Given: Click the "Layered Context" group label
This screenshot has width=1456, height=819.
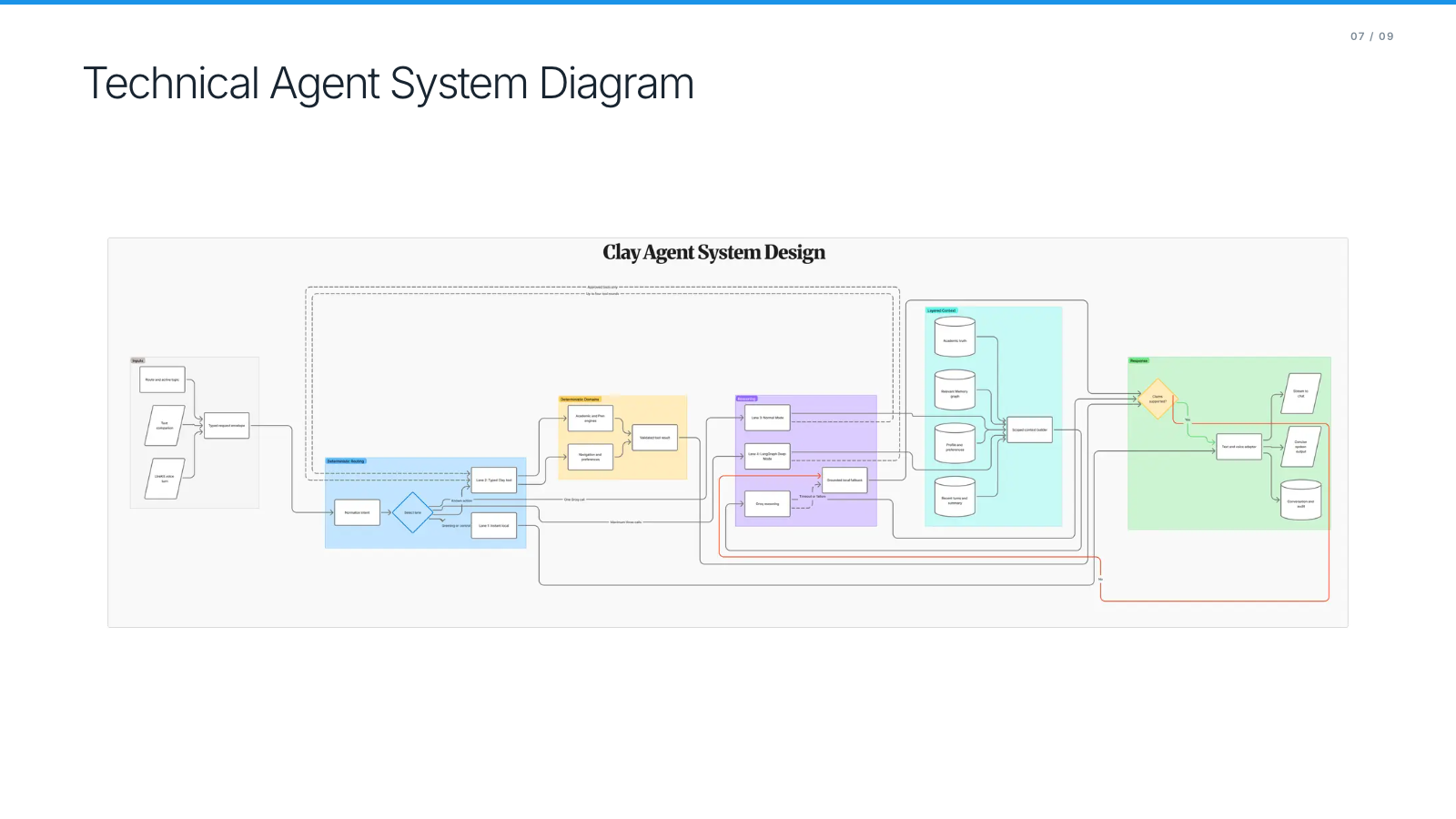Looking at the screenshot, I should [x=942, y=310].
